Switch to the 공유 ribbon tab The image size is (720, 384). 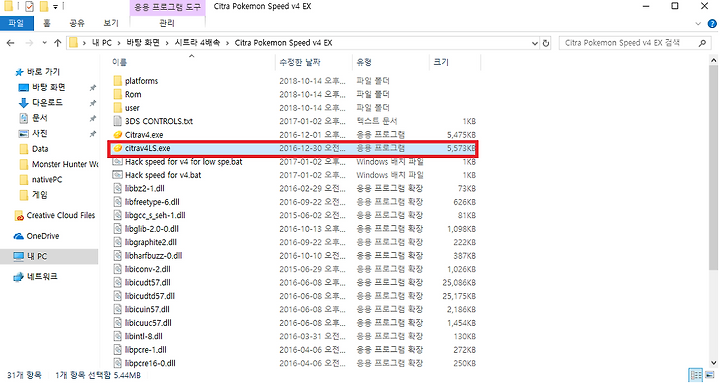pyautogui.click(x=77, y=23)
